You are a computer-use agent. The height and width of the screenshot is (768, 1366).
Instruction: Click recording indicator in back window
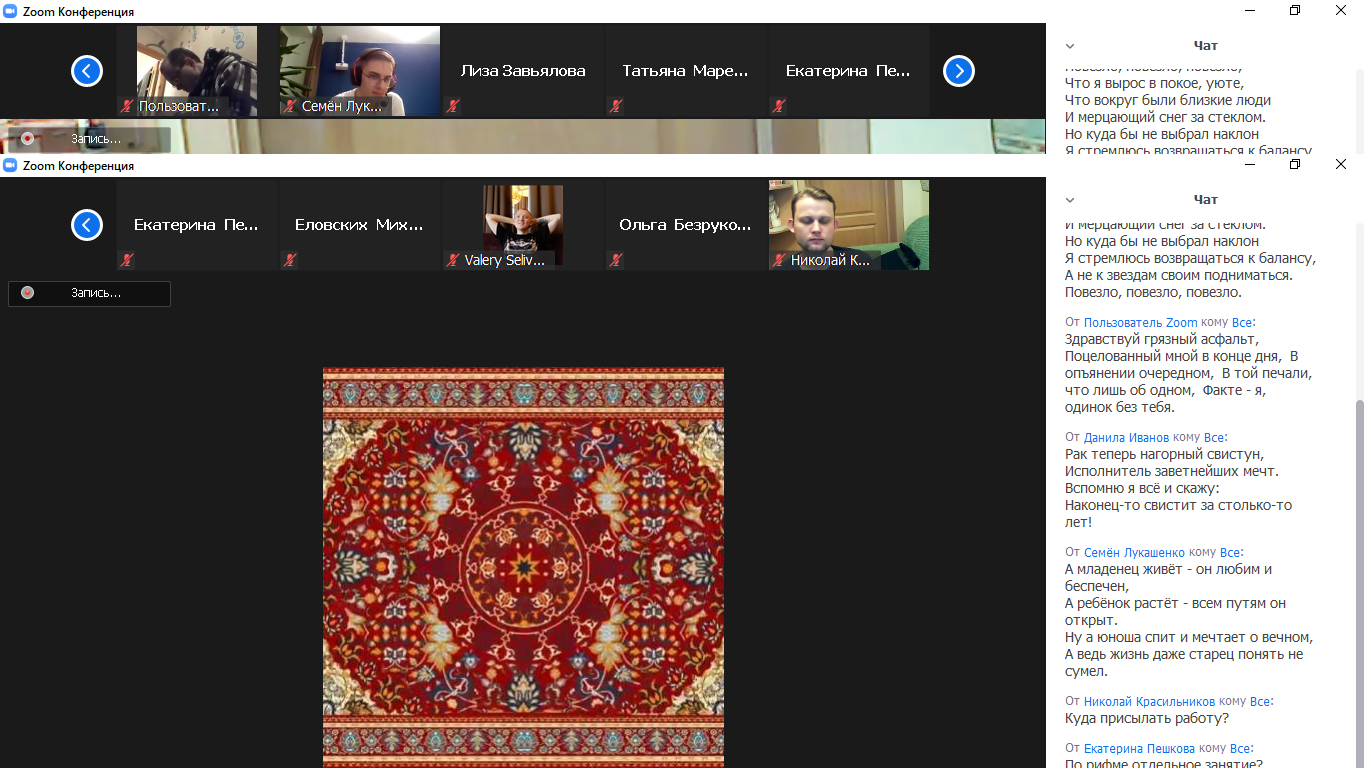89,139
